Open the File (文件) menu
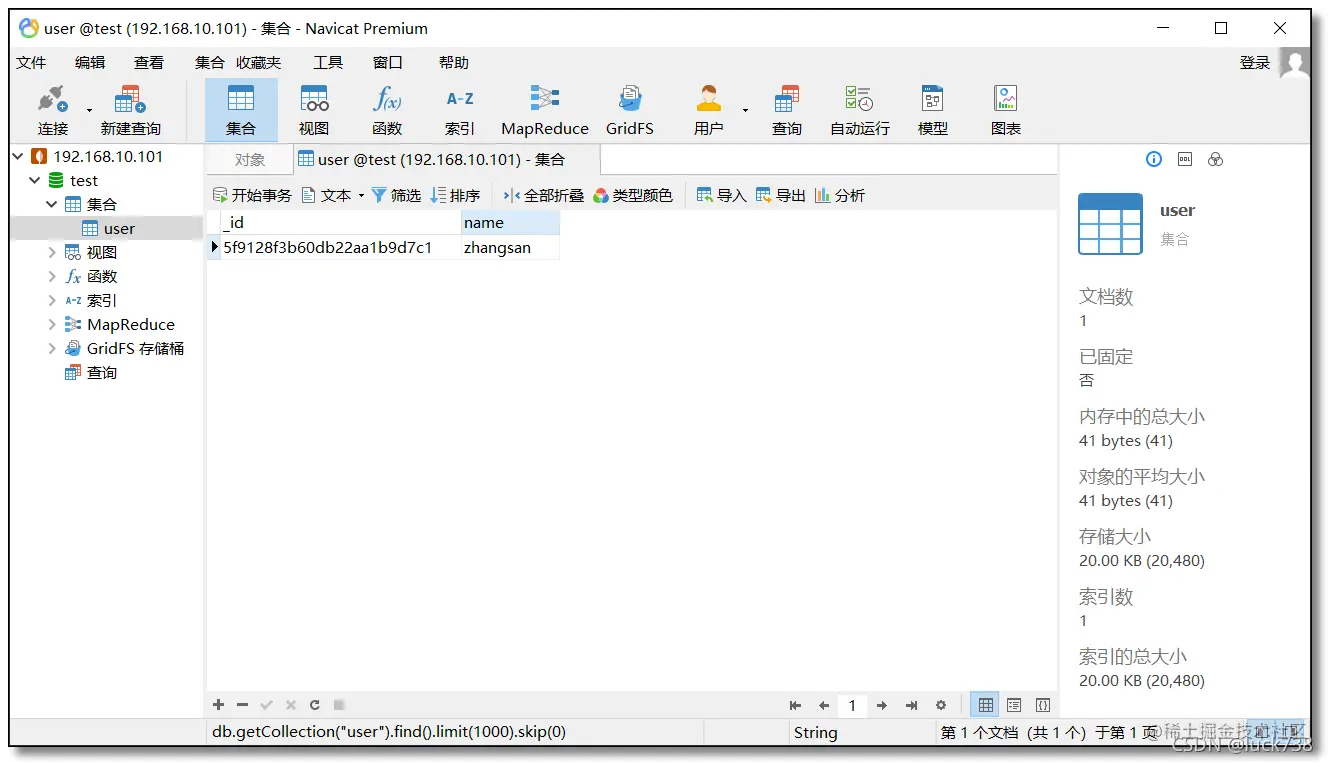This screenshot has height=763, width=1328. [31, 62]
